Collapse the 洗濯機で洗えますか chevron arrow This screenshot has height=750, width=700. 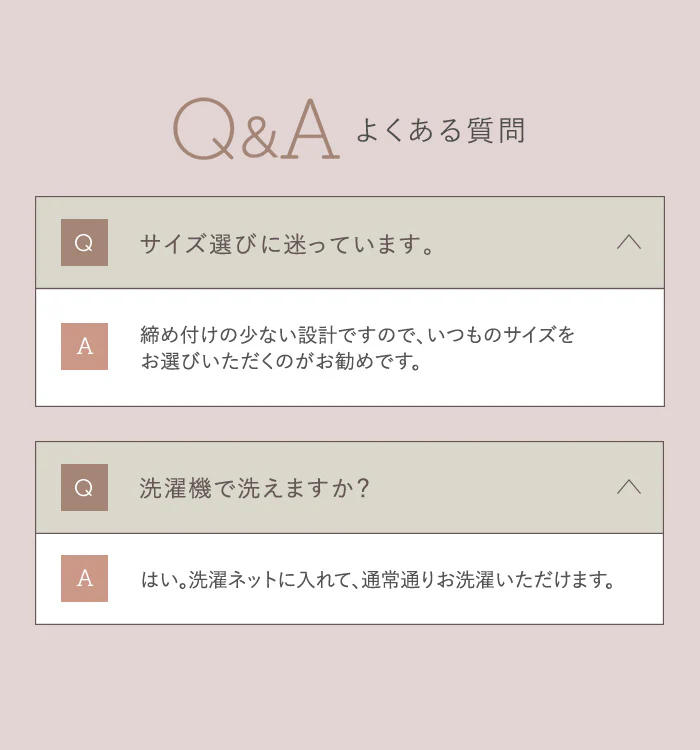[629, 487]
